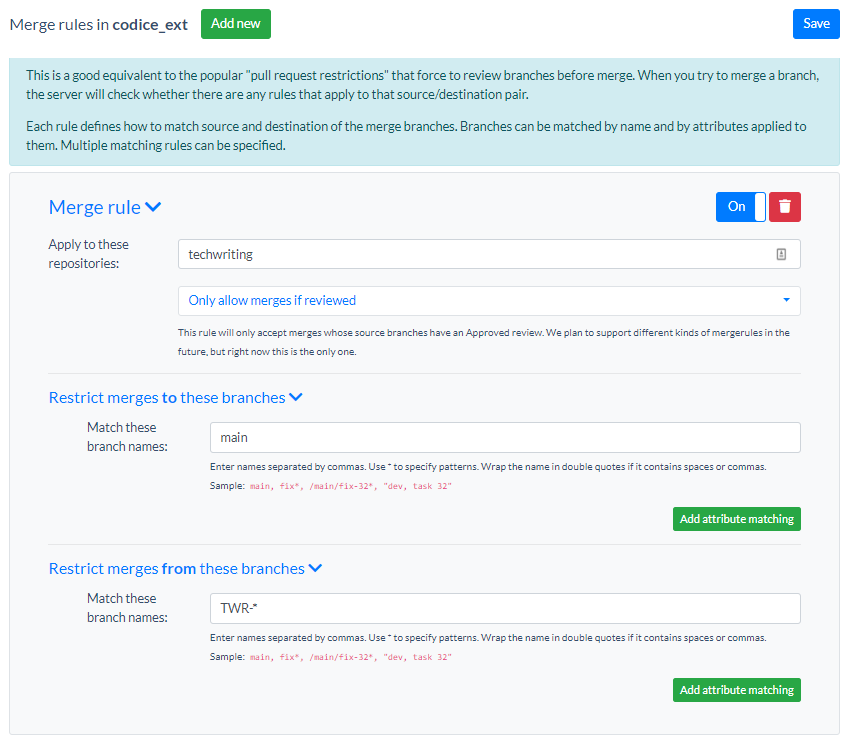This screenshot has width=848, height=743.
Task: Click the 'Merge rule' heading text
Action: 94,207
